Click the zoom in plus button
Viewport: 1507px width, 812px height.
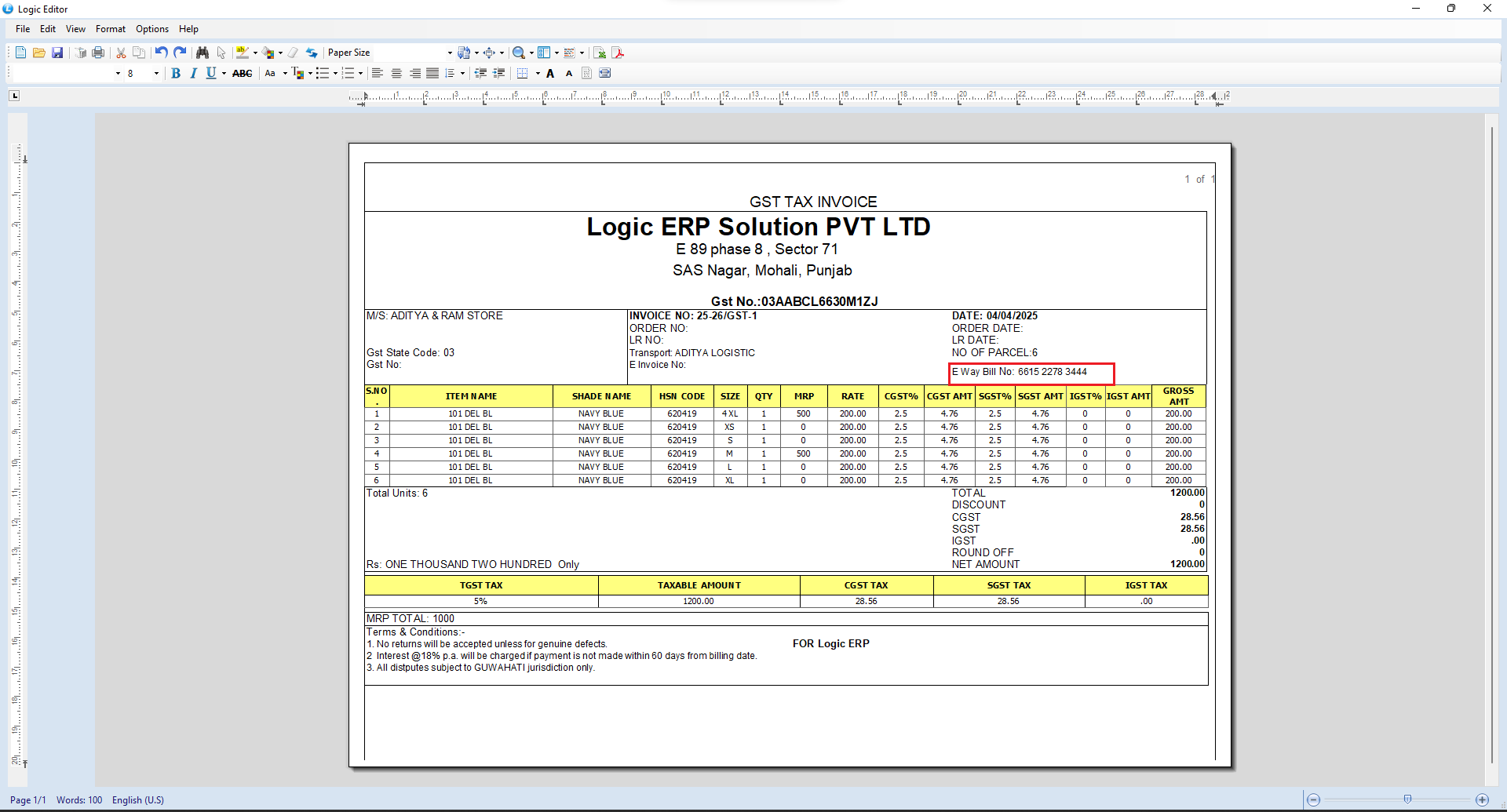click(1482, 799)
